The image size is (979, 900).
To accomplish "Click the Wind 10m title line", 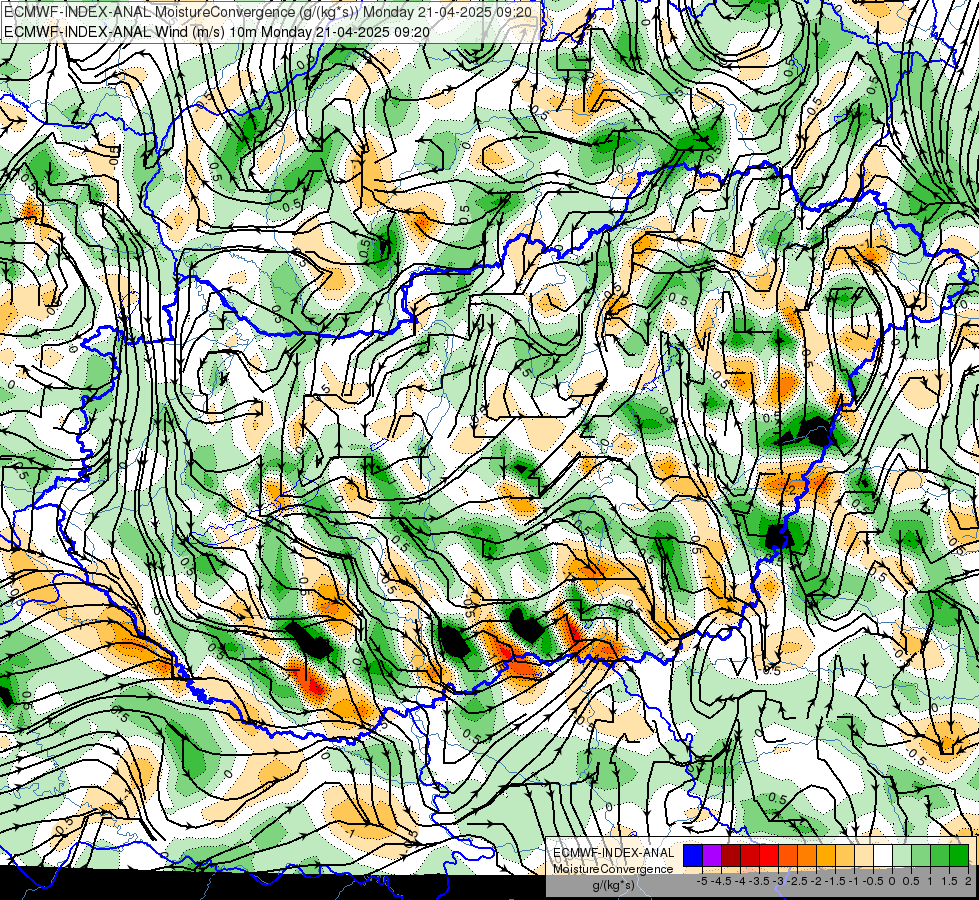I will pyautogui.click(x=217, y=32).
